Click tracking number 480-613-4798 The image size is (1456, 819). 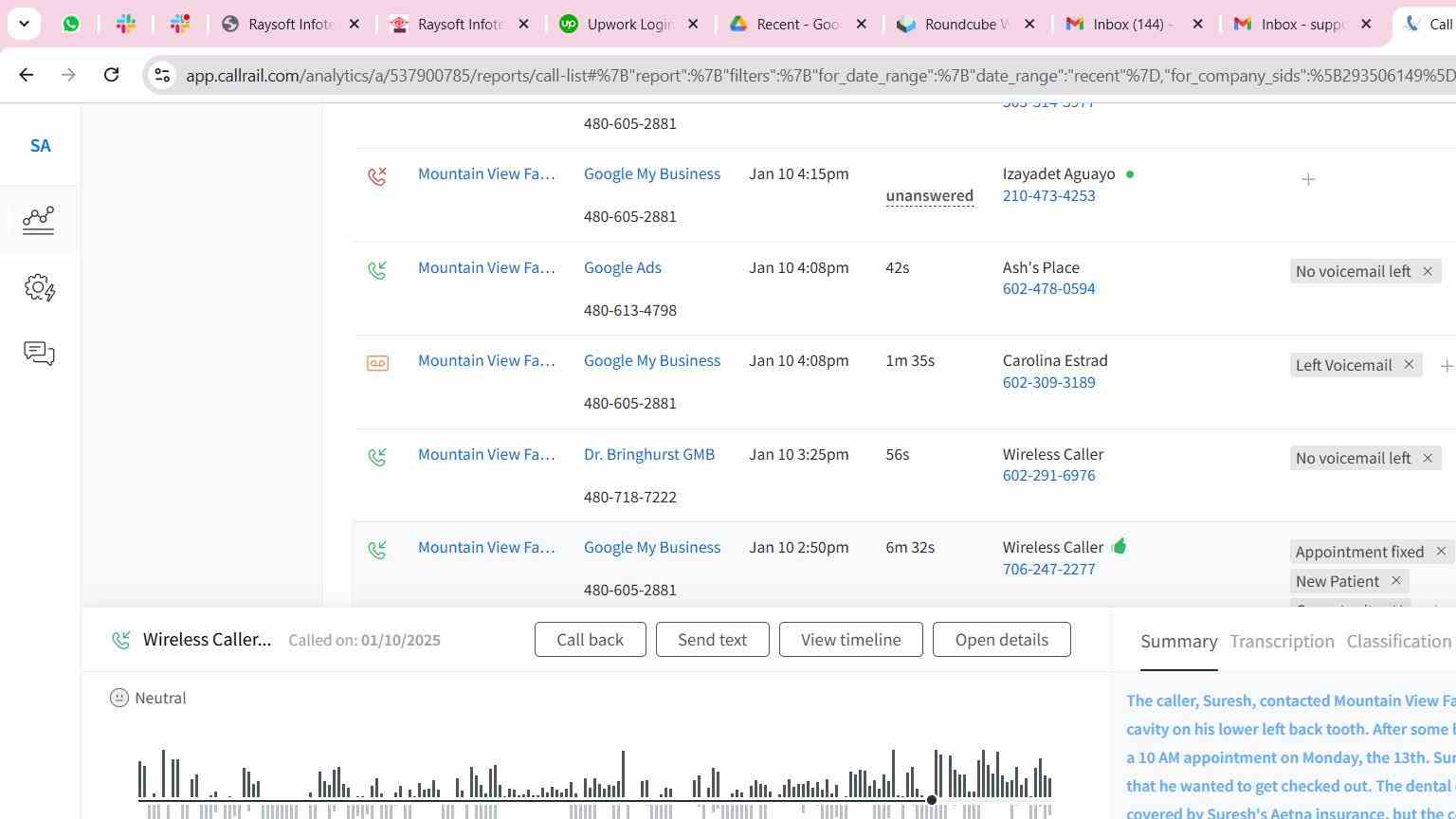tap(630, 310)
